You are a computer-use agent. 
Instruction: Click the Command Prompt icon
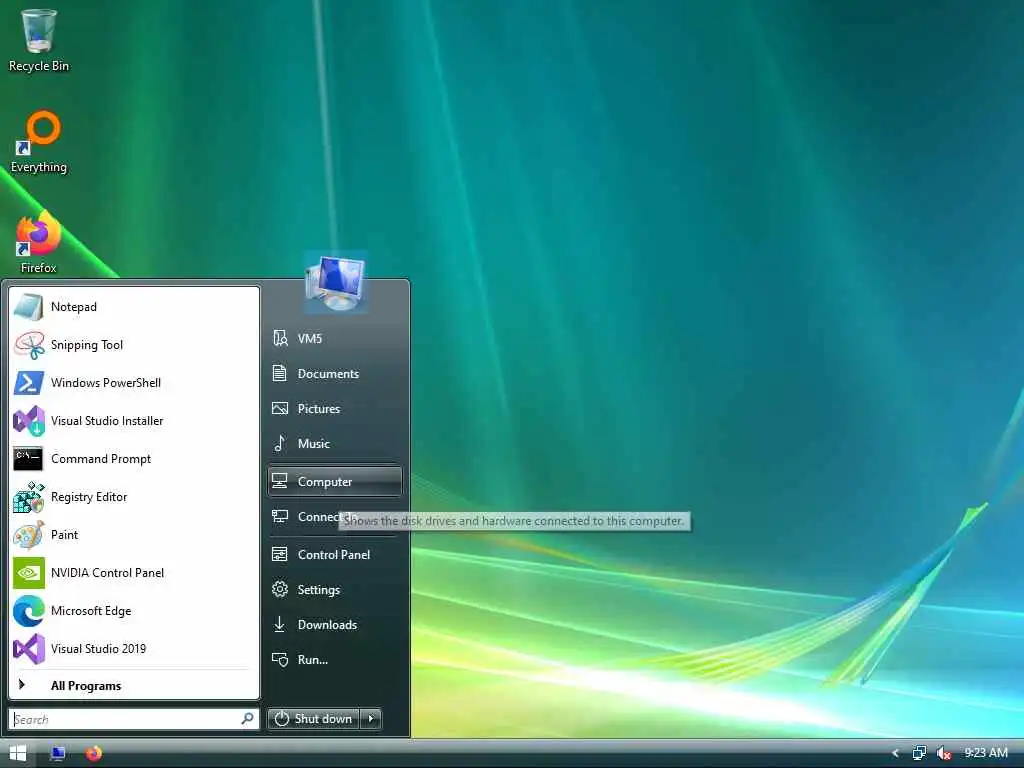[x=28, y=458]
